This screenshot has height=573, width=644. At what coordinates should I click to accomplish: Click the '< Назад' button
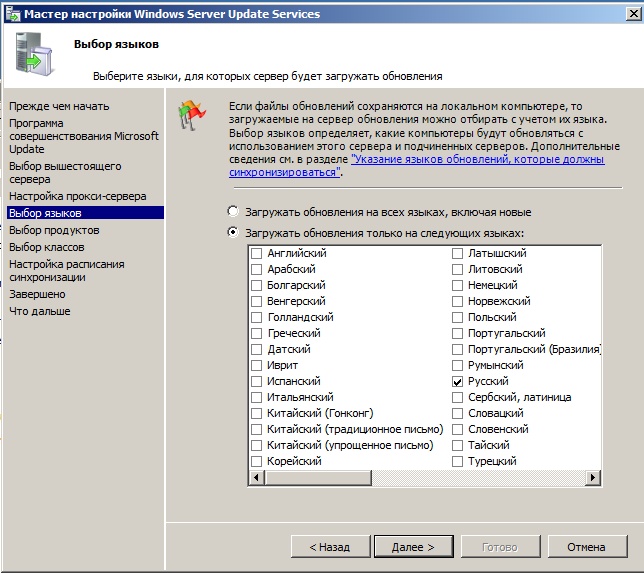tap(331, 547)
